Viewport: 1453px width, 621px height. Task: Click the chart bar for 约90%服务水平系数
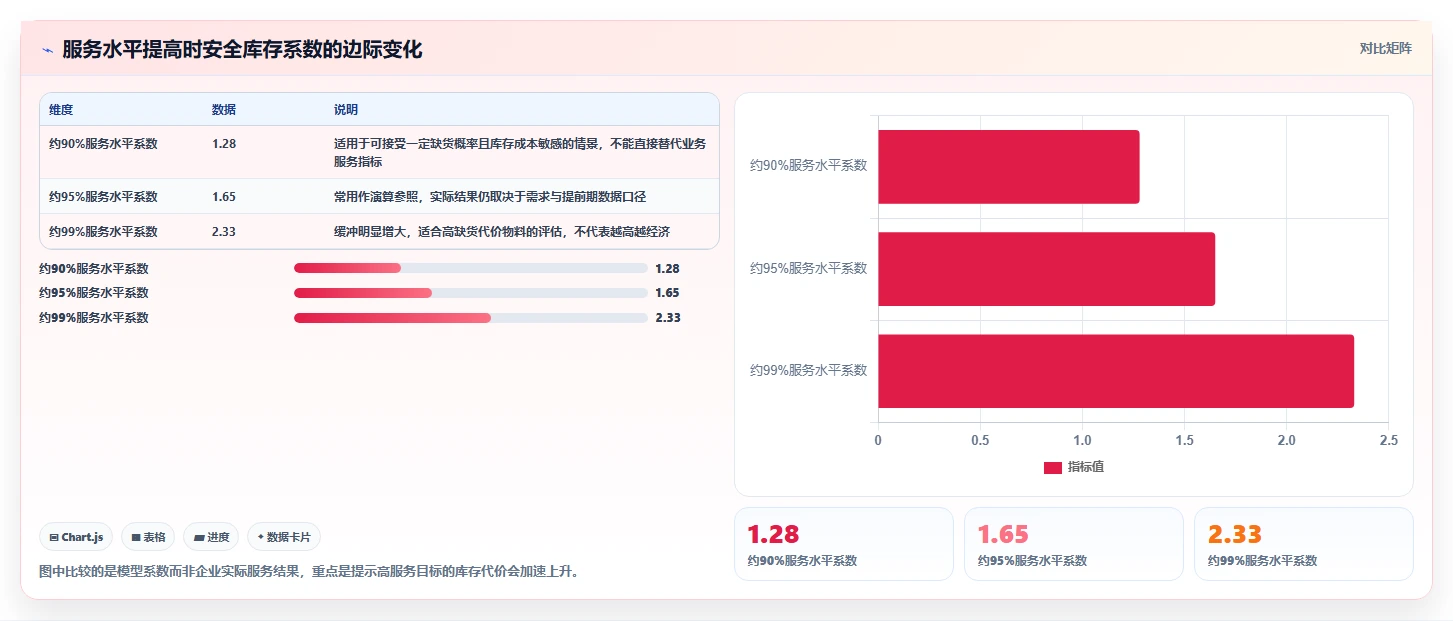(x=1009, y=167)
